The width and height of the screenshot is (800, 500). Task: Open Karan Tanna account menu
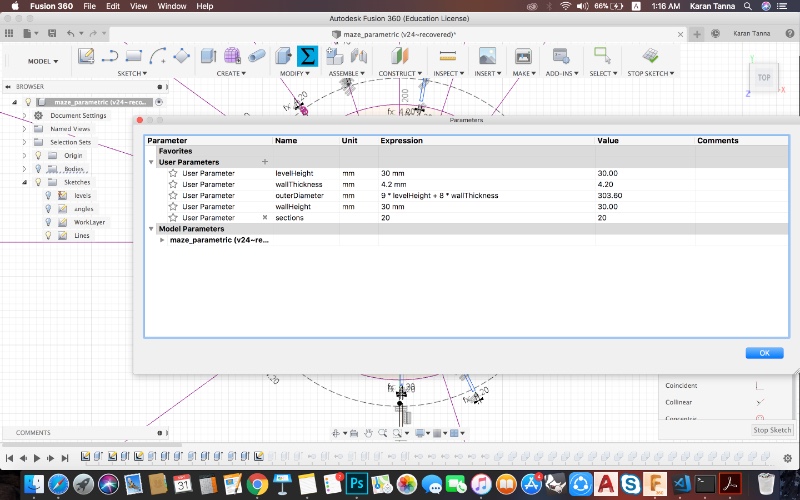pyautogui.click(x=752, y=34)
